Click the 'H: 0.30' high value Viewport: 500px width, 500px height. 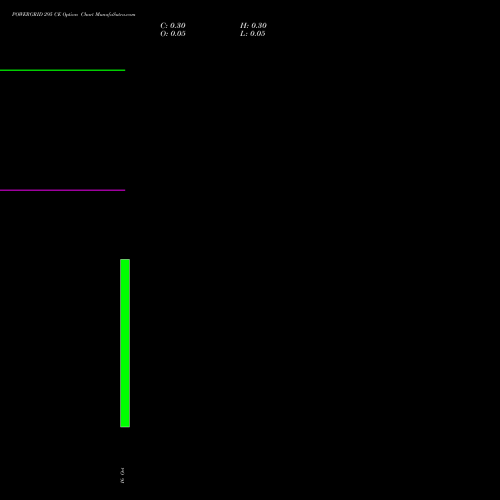pyautogui.click(x=253, y=26)
